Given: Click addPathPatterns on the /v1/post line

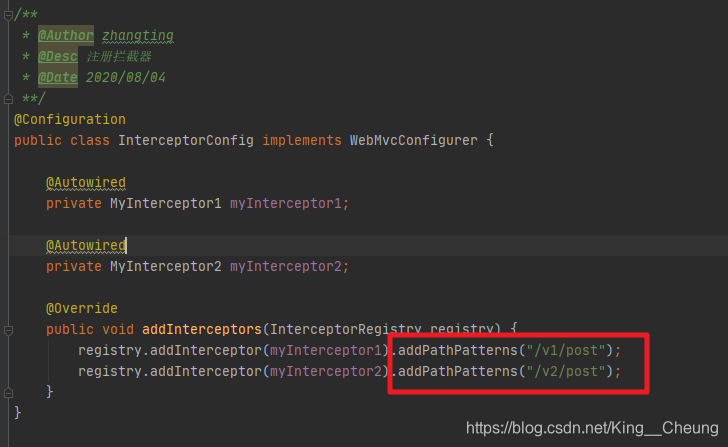Looking at the screenshot, I should pyautogui.click(x=457, y=350).
